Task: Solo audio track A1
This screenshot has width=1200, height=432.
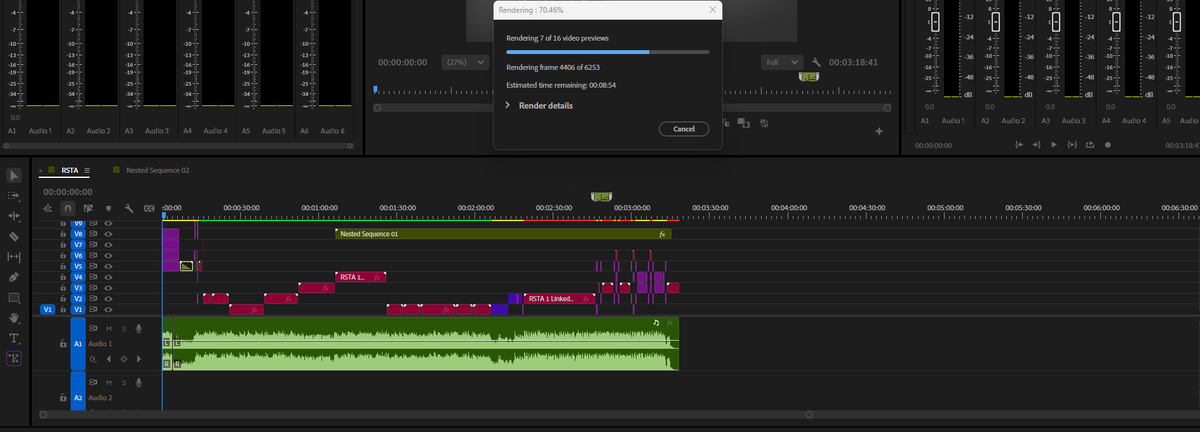Action: pos(123,328)
